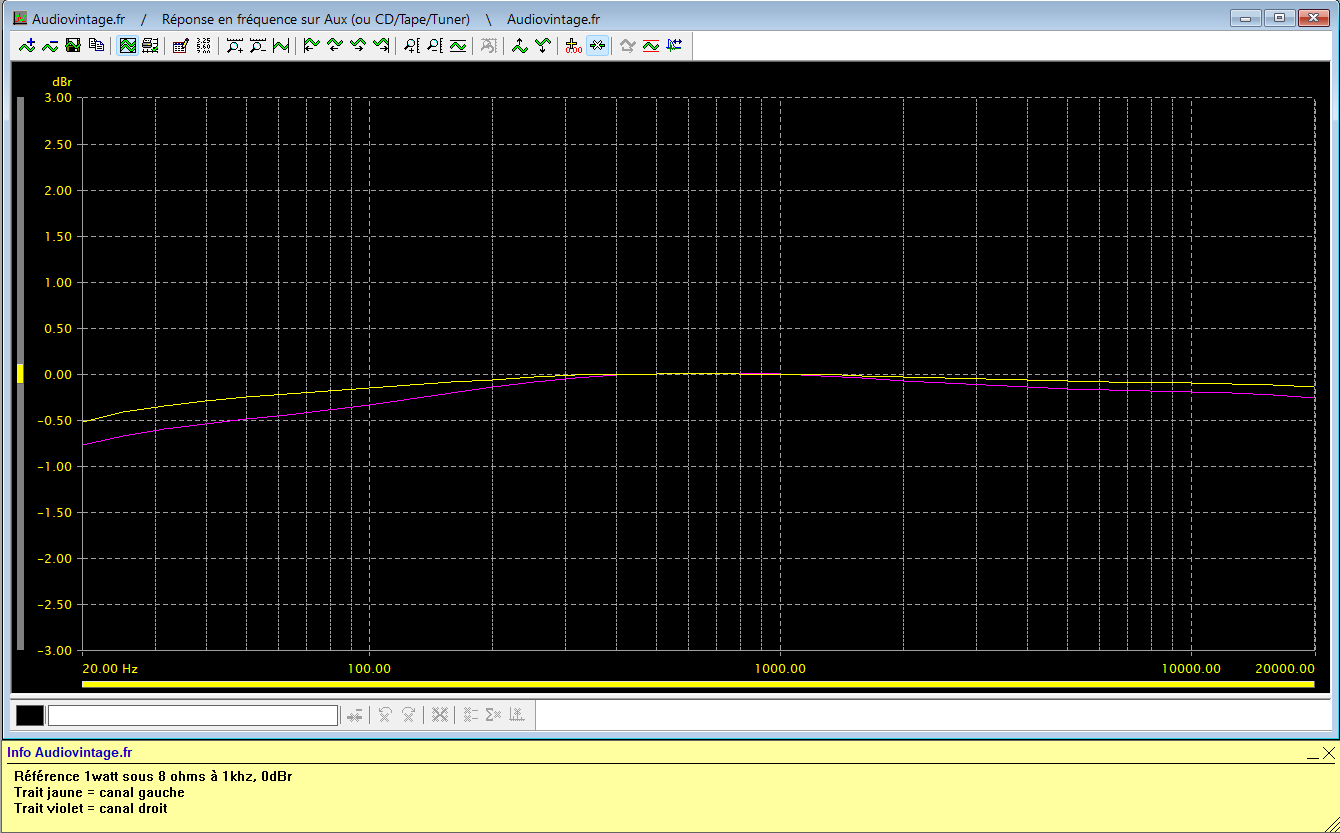Close the Info Audiovintage.fr panel
Image resolution: width=1340 pixels, height=833 pixels.
[x=1328, y=753]
